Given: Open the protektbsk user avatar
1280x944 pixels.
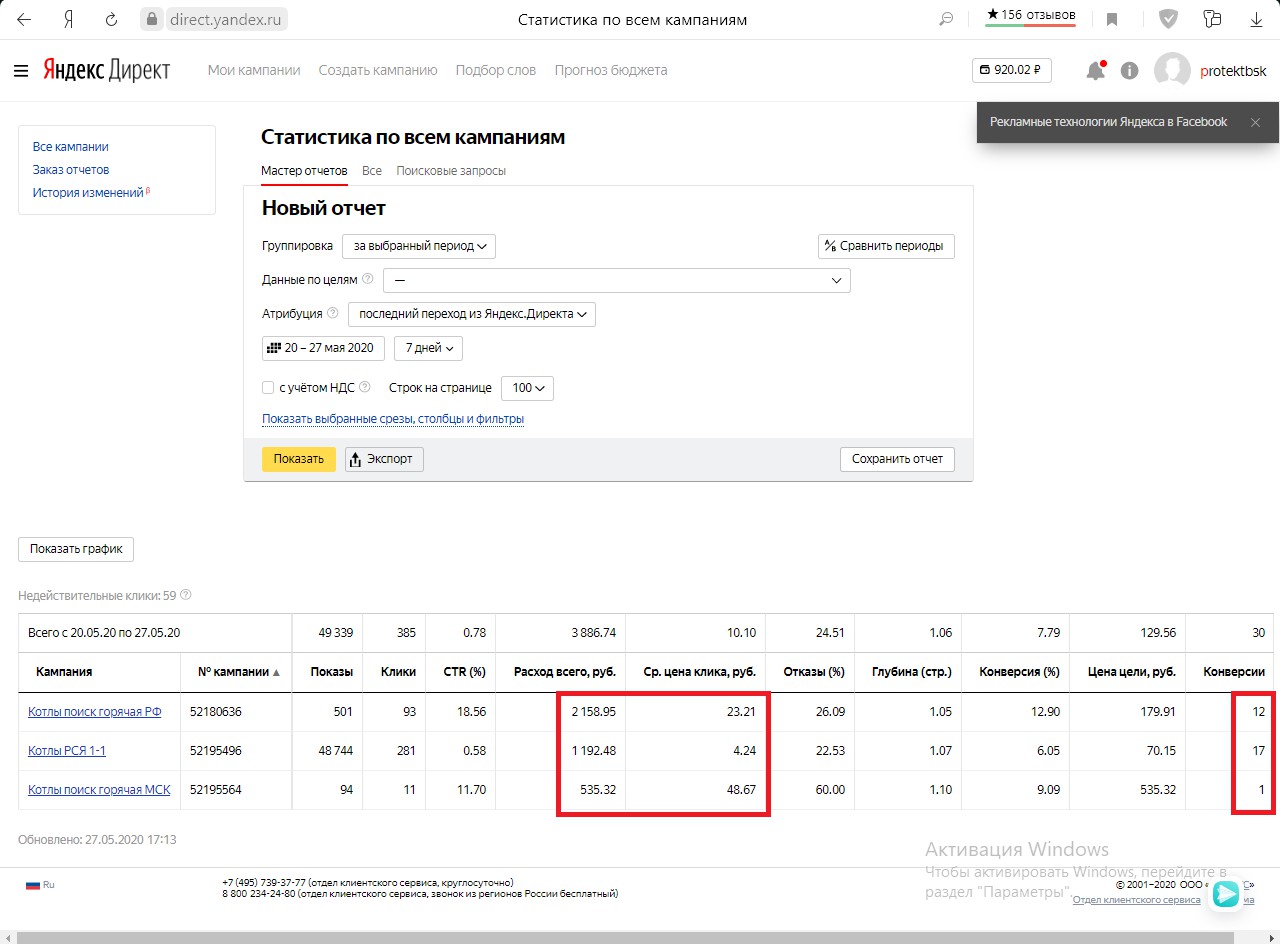Looking at the screenshot, I should point(1172,71).
